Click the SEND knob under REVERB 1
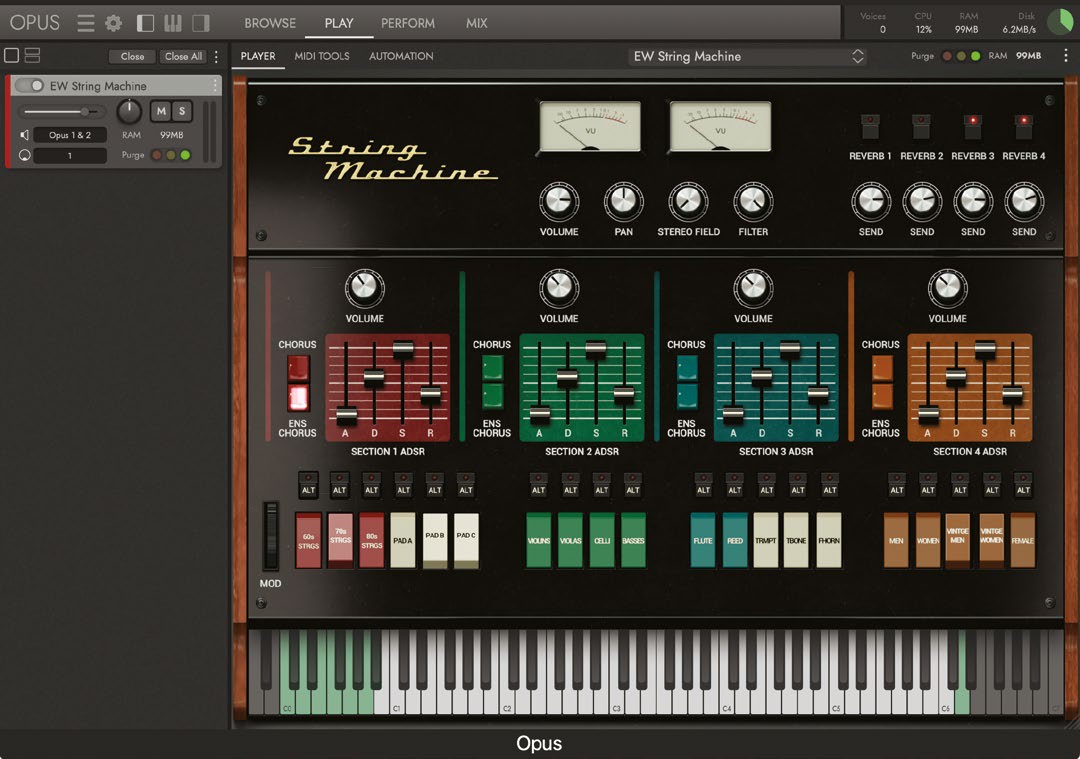This screenshot has width=1080, height=759. 871,201
